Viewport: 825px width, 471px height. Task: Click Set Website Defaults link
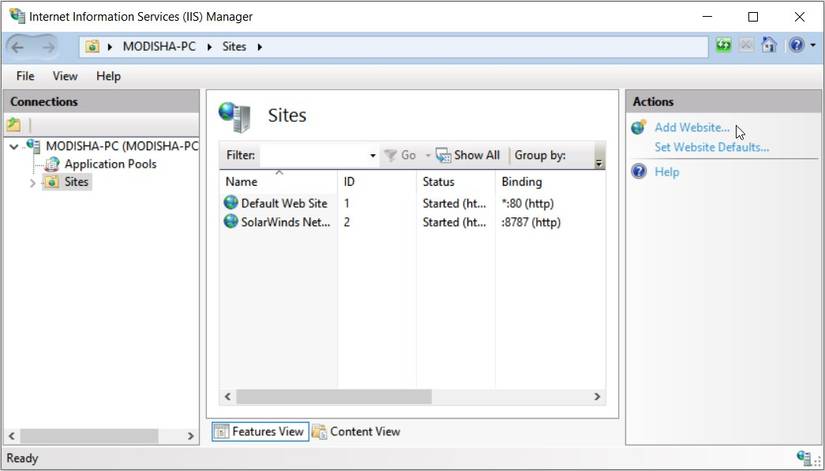[712, 147]
